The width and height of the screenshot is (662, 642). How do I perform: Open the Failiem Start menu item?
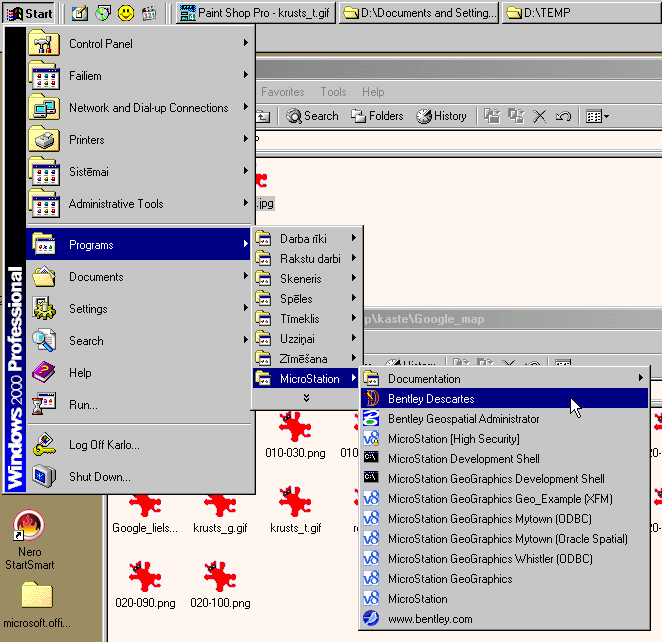tap(139, 76)
